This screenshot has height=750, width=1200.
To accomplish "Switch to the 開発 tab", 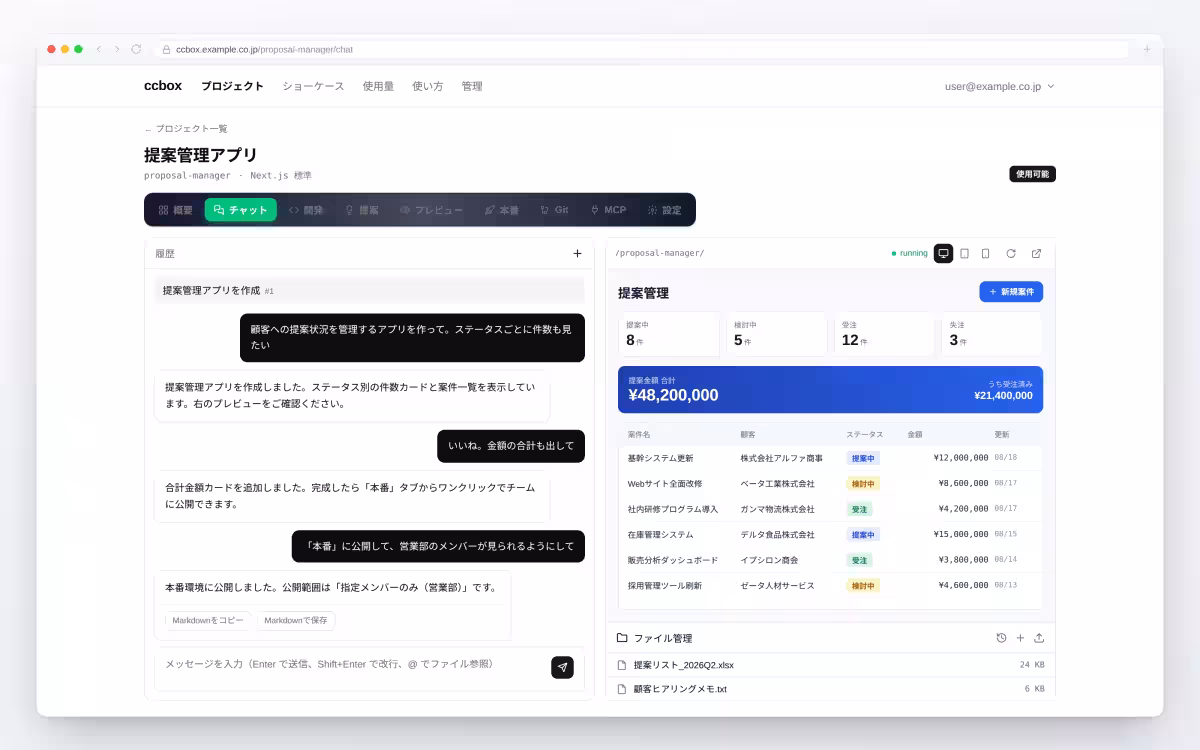I will [306, 210].
